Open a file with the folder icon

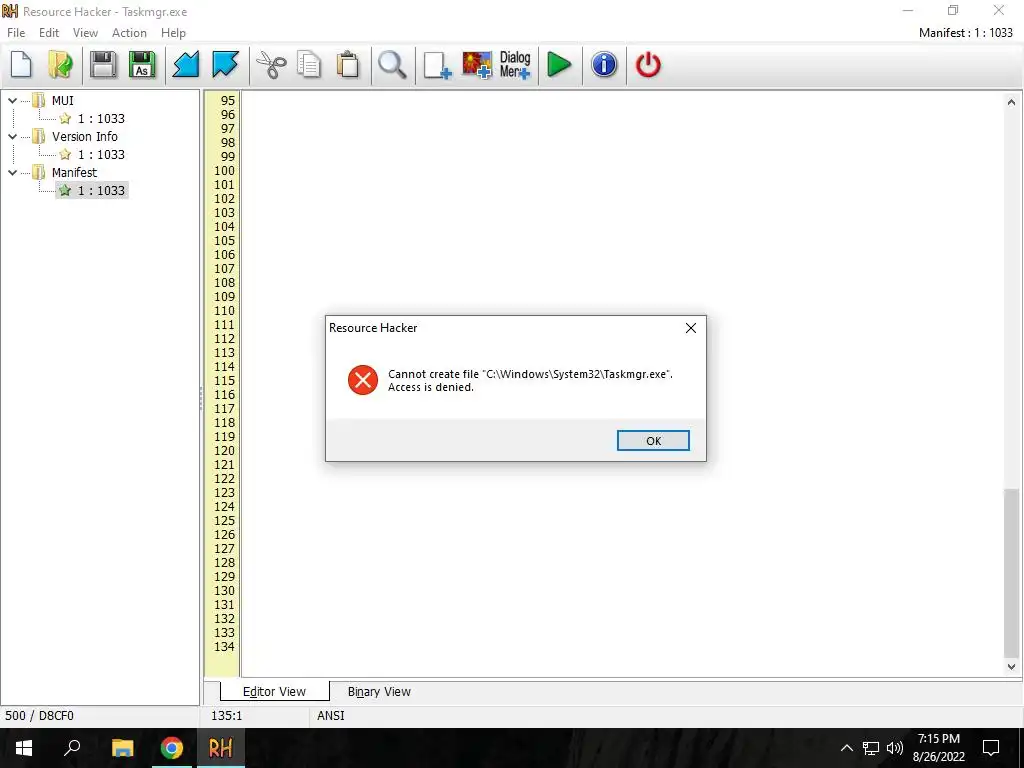[61, 65]
